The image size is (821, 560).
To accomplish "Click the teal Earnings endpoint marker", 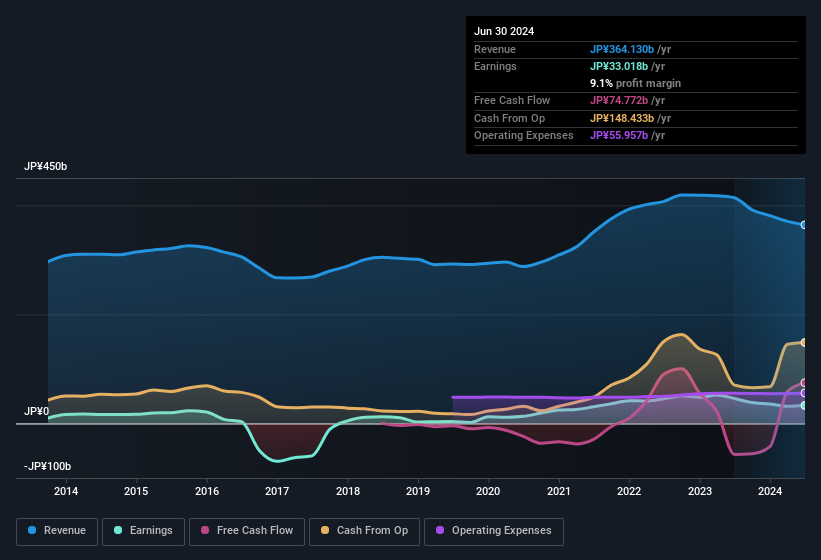I will click(804, 405).
